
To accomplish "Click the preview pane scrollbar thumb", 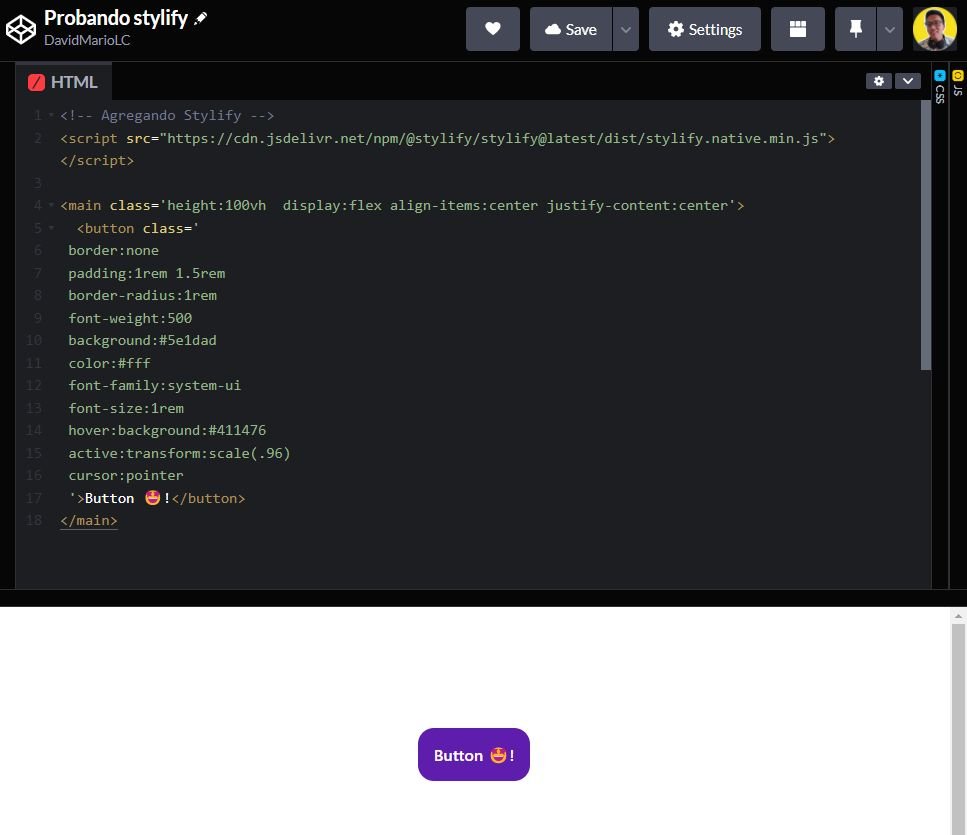I will tap(958, 730).
